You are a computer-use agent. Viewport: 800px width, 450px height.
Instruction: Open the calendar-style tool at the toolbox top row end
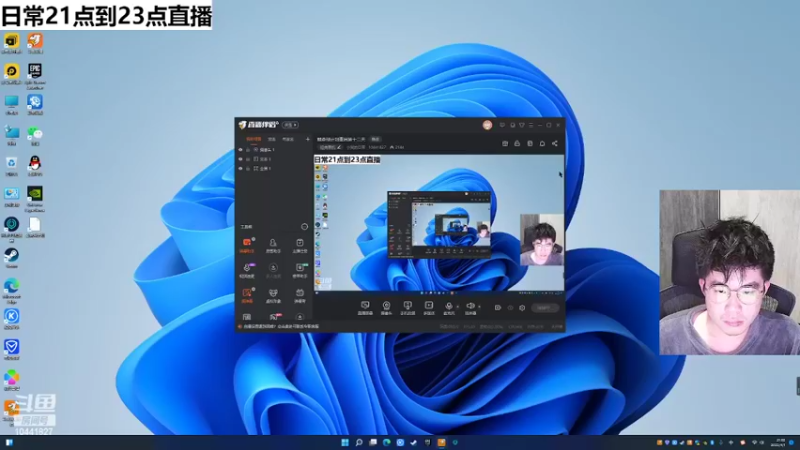[x=299, y=245]
